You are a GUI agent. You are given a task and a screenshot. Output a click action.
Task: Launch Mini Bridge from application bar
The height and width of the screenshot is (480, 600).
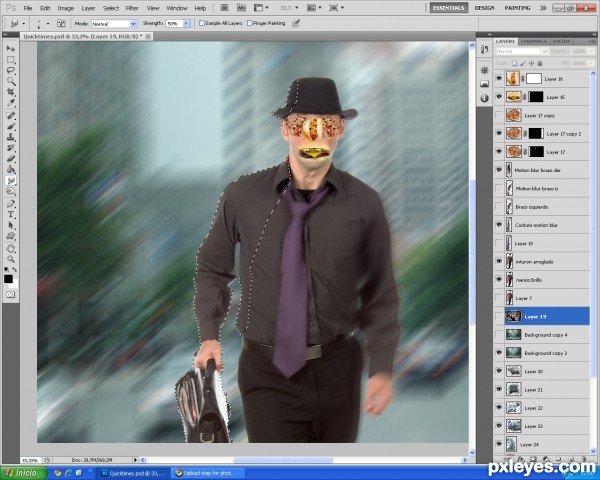(x=241, y=8)
